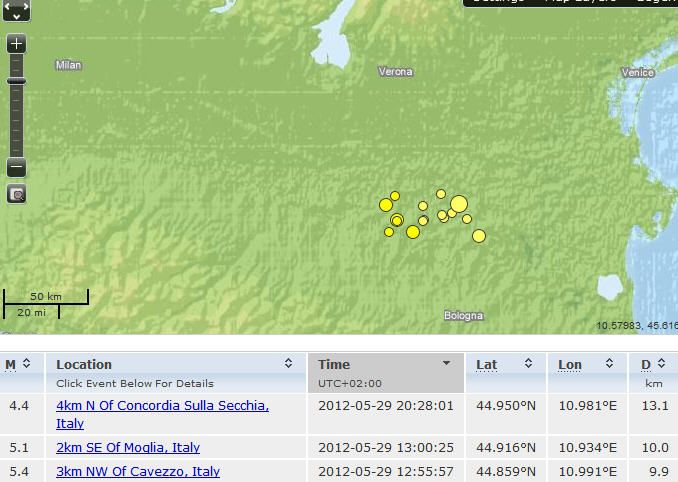This screenshot has width=678, height=482.
Task: Select the largest yellow earthquake marker
Action: coord(459,204)
